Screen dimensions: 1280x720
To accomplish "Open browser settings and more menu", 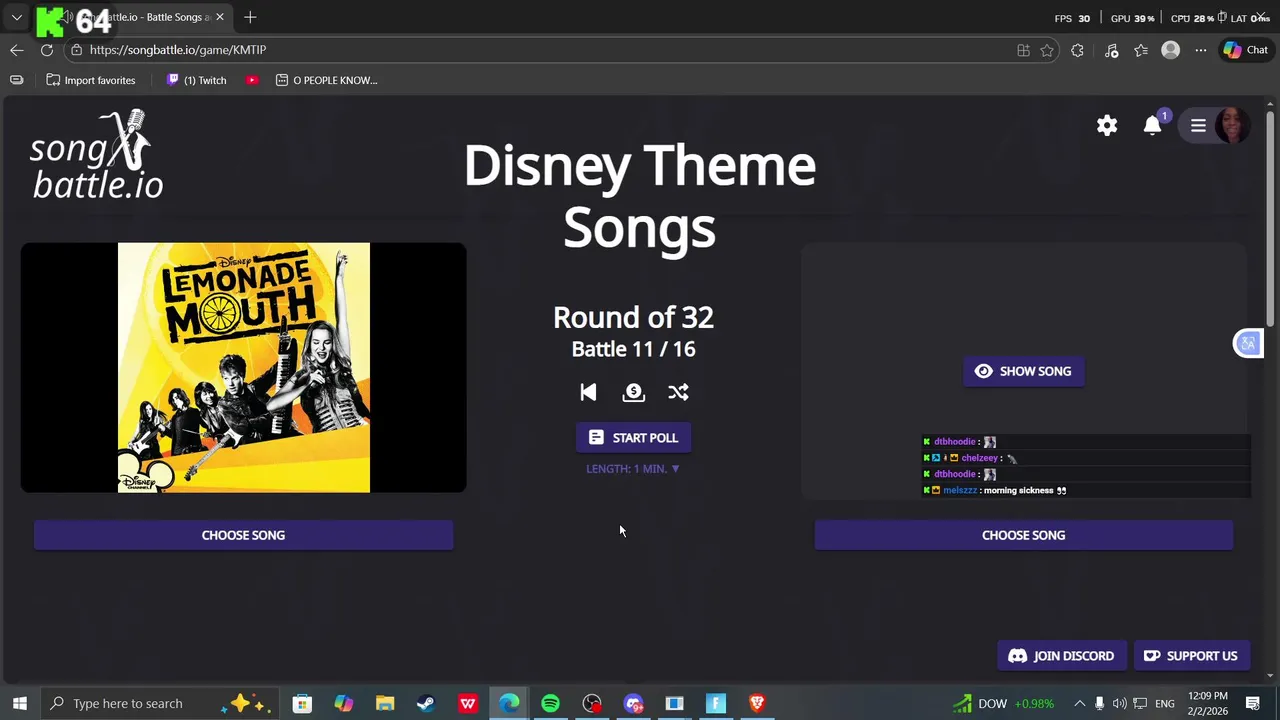I will coord(1200,50).
